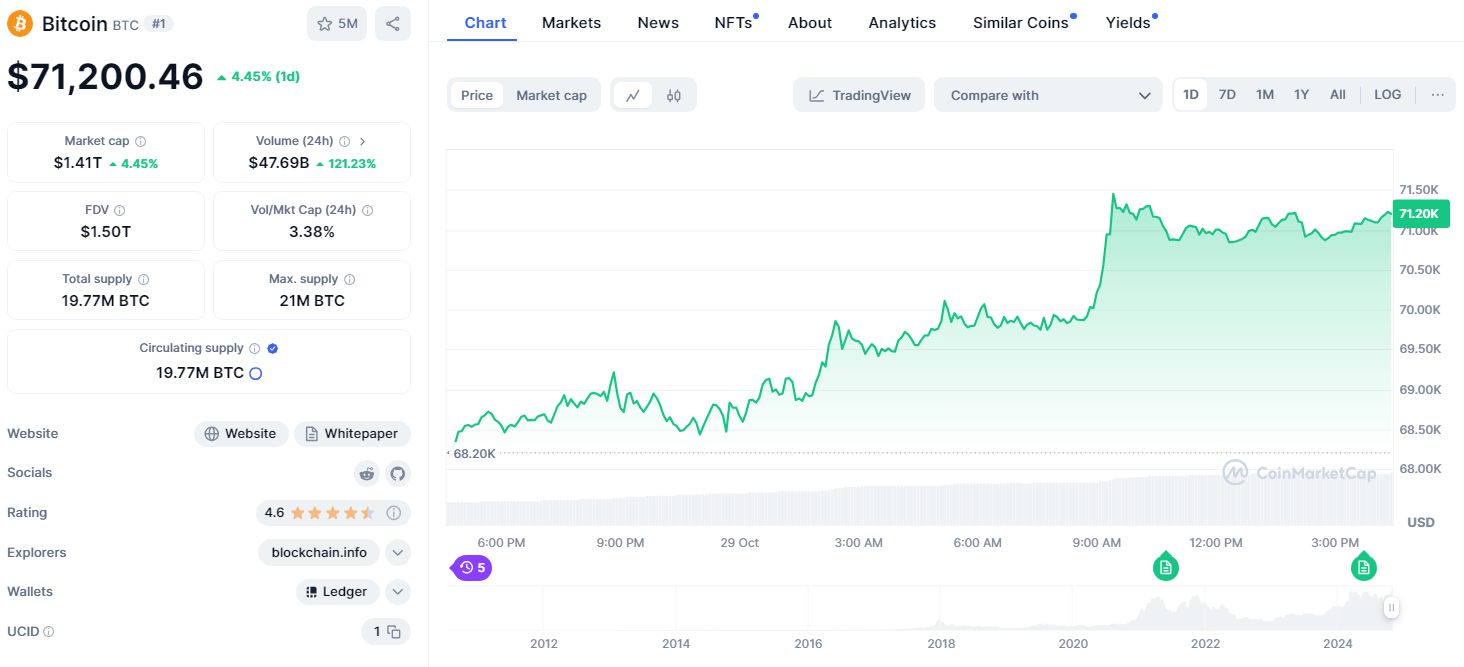1464x667 pixels.
Task: Copy the UCID value icon
Action: pos(394,632)
